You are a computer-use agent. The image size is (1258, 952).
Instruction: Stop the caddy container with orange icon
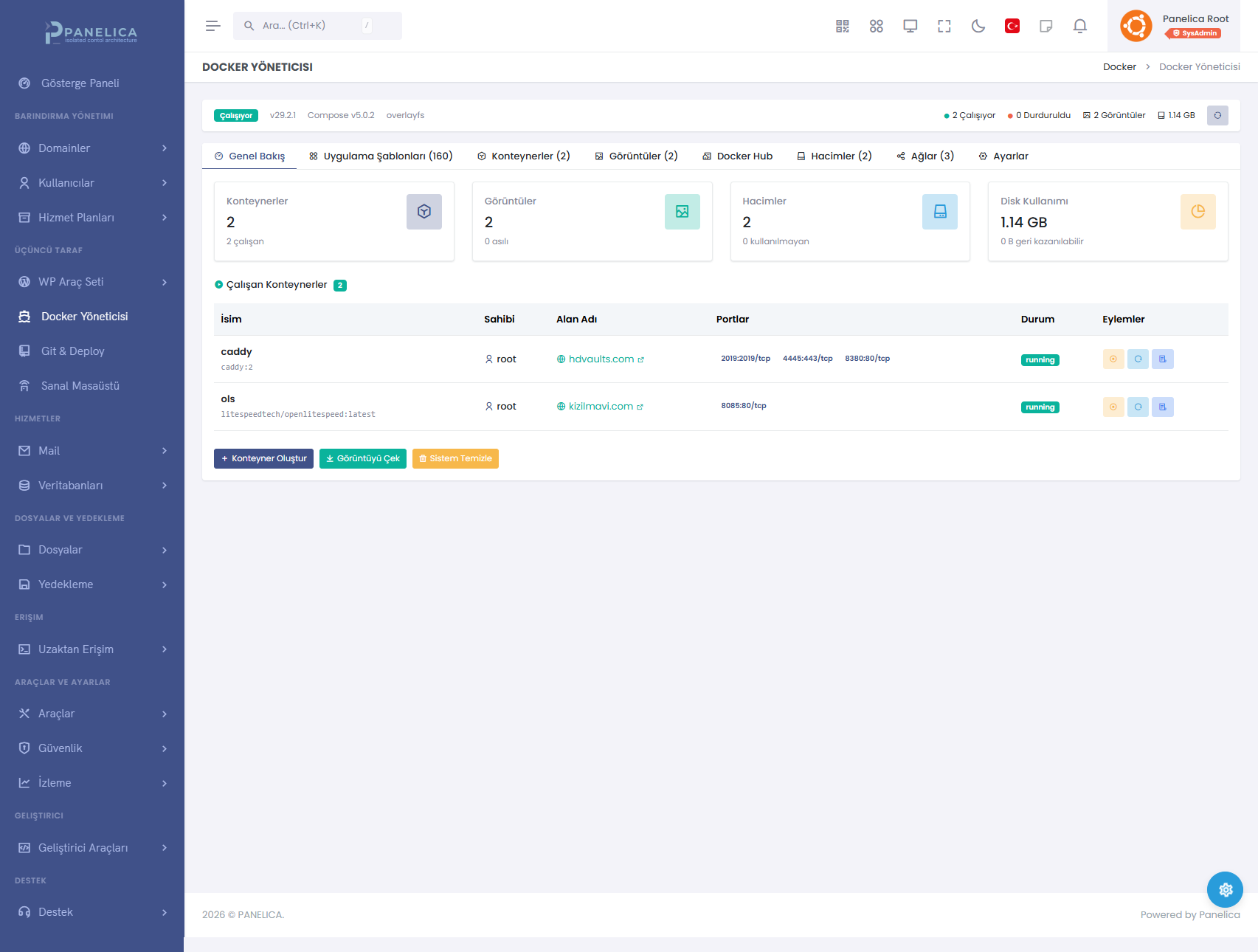[1113, 359]
